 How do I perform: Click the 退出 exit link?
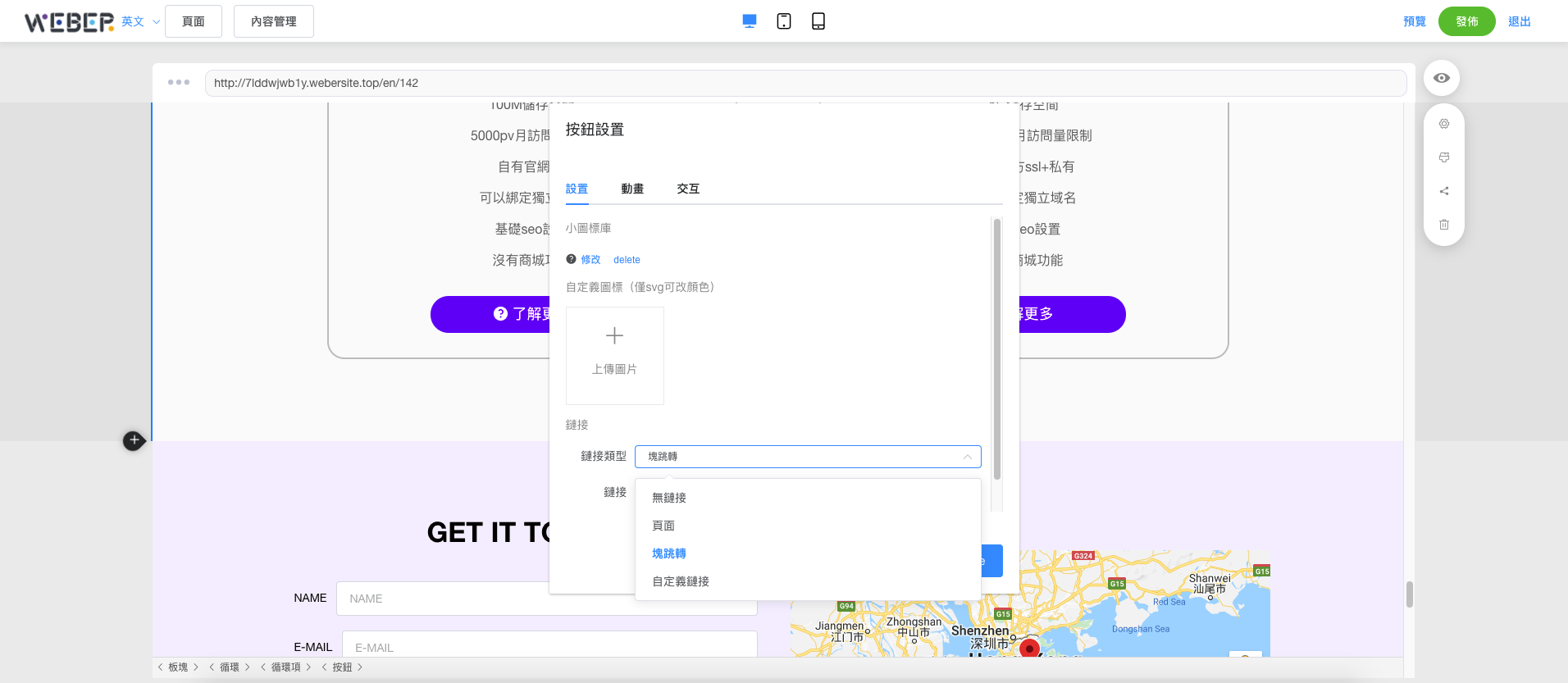[x=1520, y=21]
